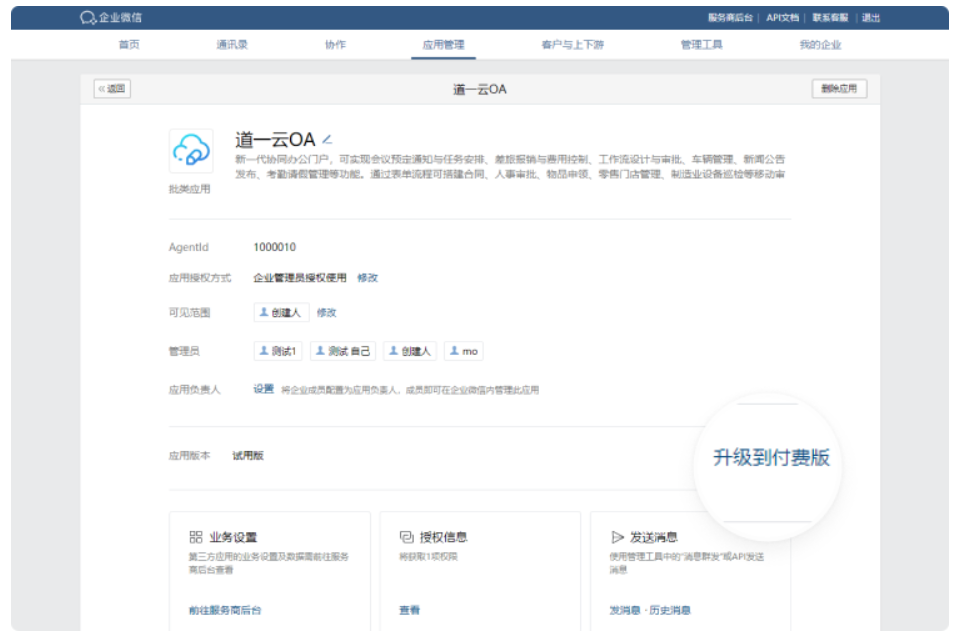Click the 道一云OA heading above the description
Image resolution: width=960 pixels, height=641 pixels.
pyautogui.click(x=276, y=140)
